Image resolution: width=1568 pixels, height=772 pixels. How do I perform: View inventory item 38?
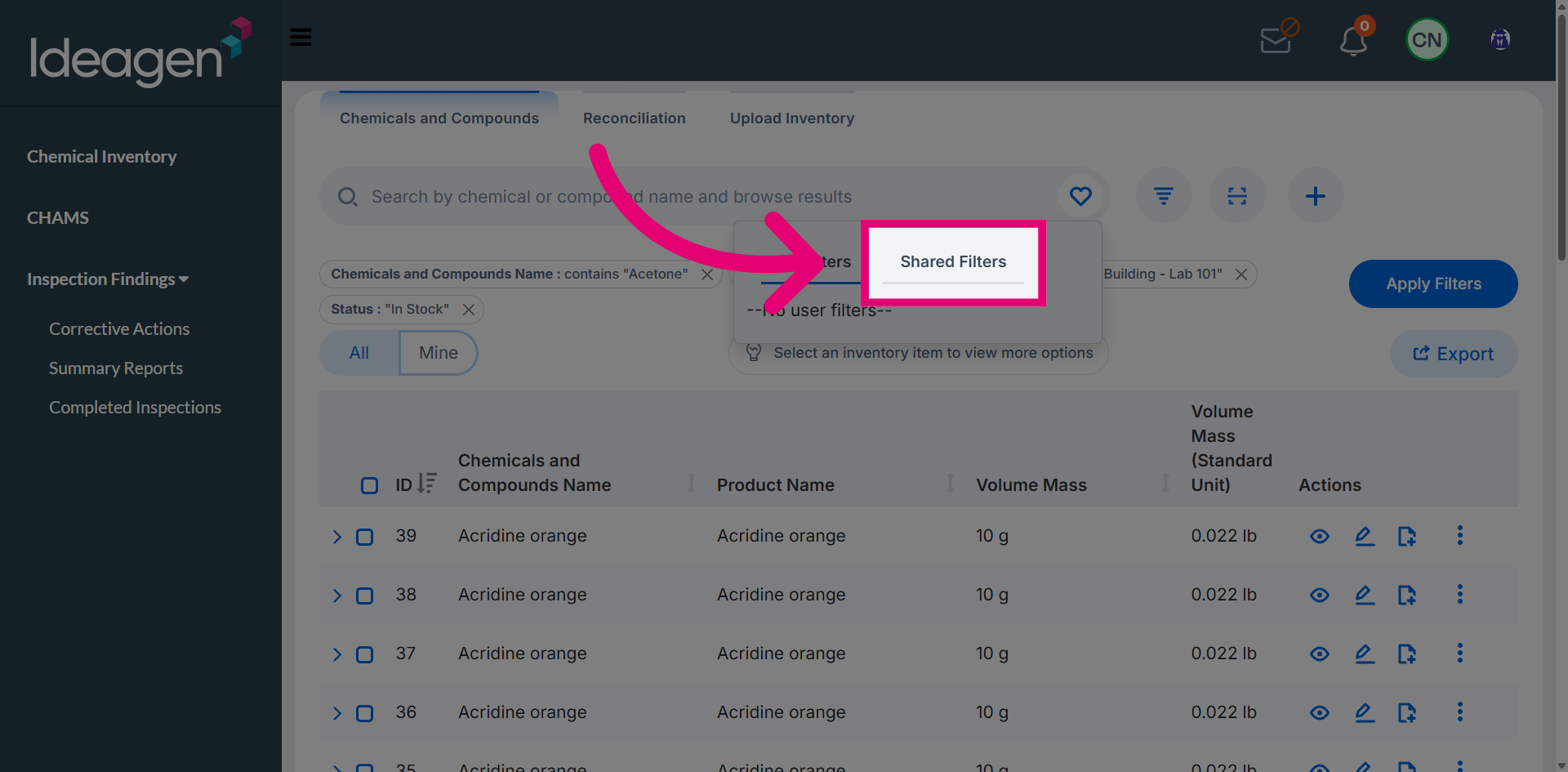pos(1320,596)
